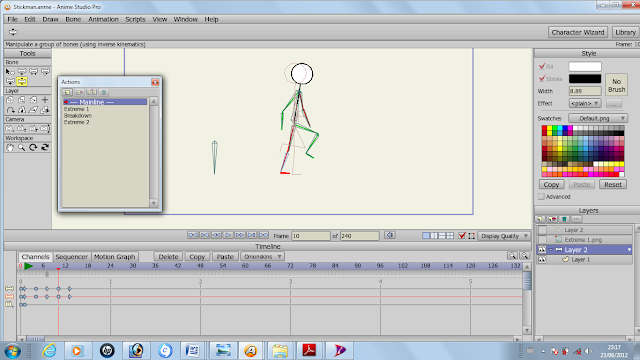Enable the Advanced checkbox in Style panel
This screenshot has width=640, height=360.
pos(541,197)
